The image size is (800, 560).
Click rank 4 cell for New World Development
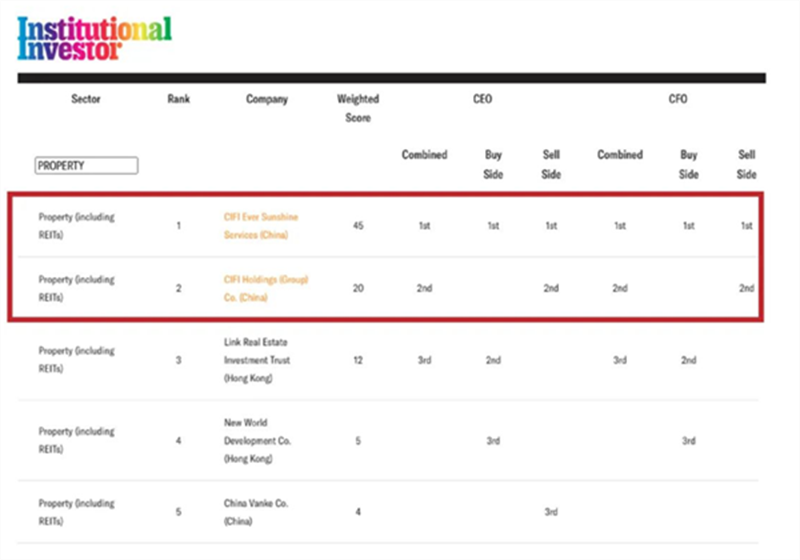(179, 441)
